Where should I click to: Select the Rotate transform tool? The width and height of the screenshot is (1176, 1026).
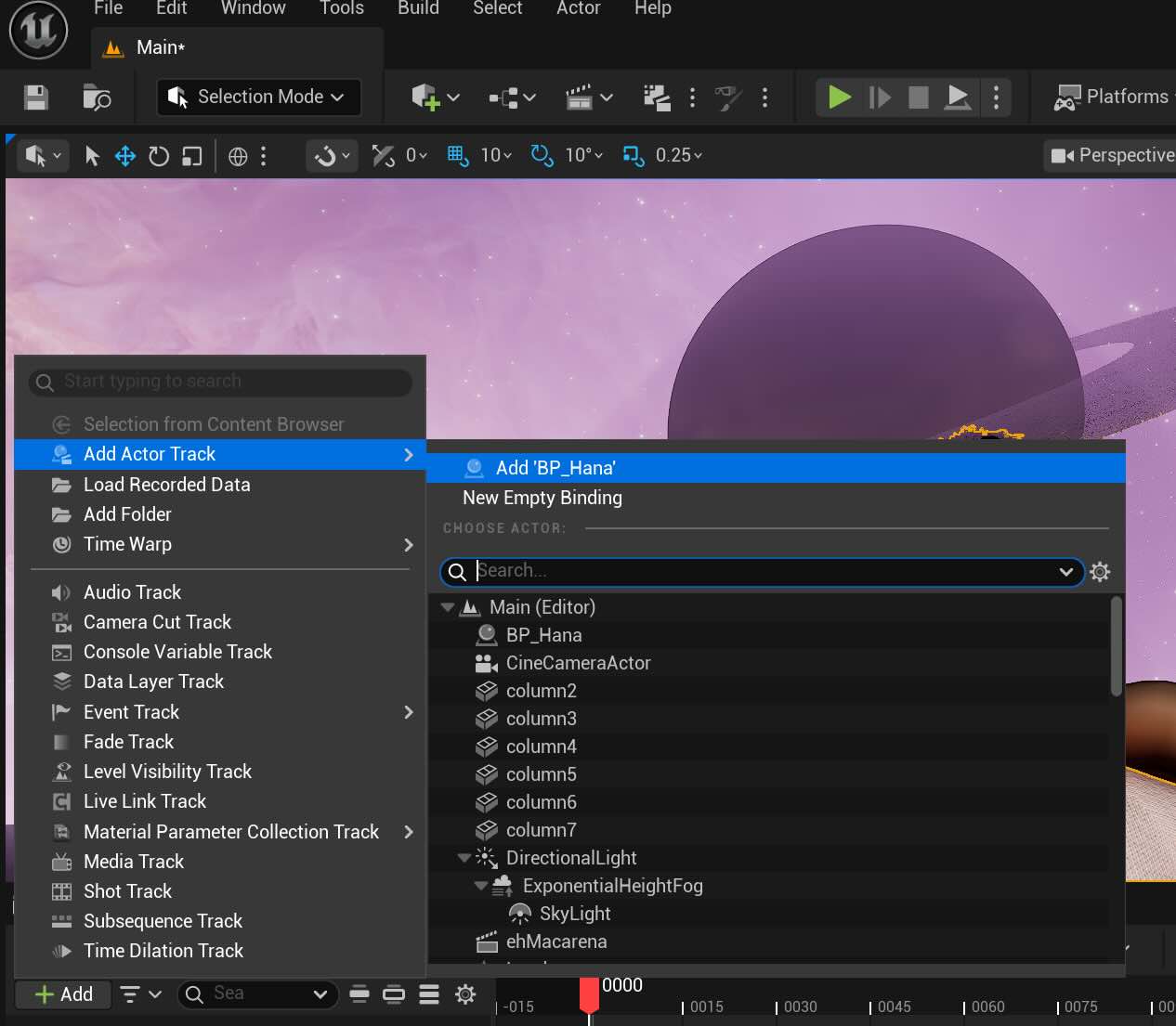pos(158,156)
